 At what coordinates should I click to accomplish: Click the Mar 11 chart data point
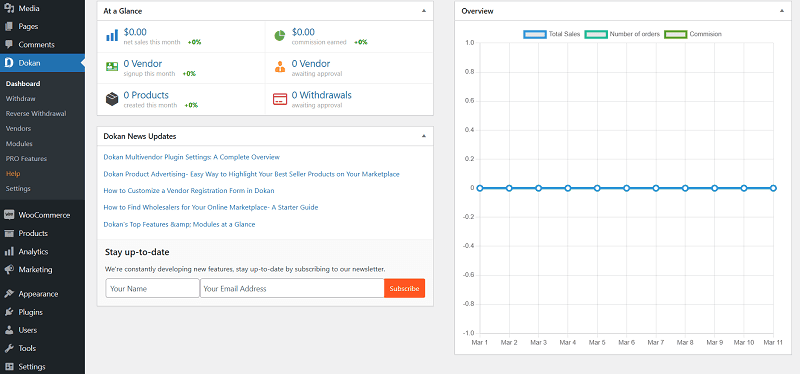[773, 188]
